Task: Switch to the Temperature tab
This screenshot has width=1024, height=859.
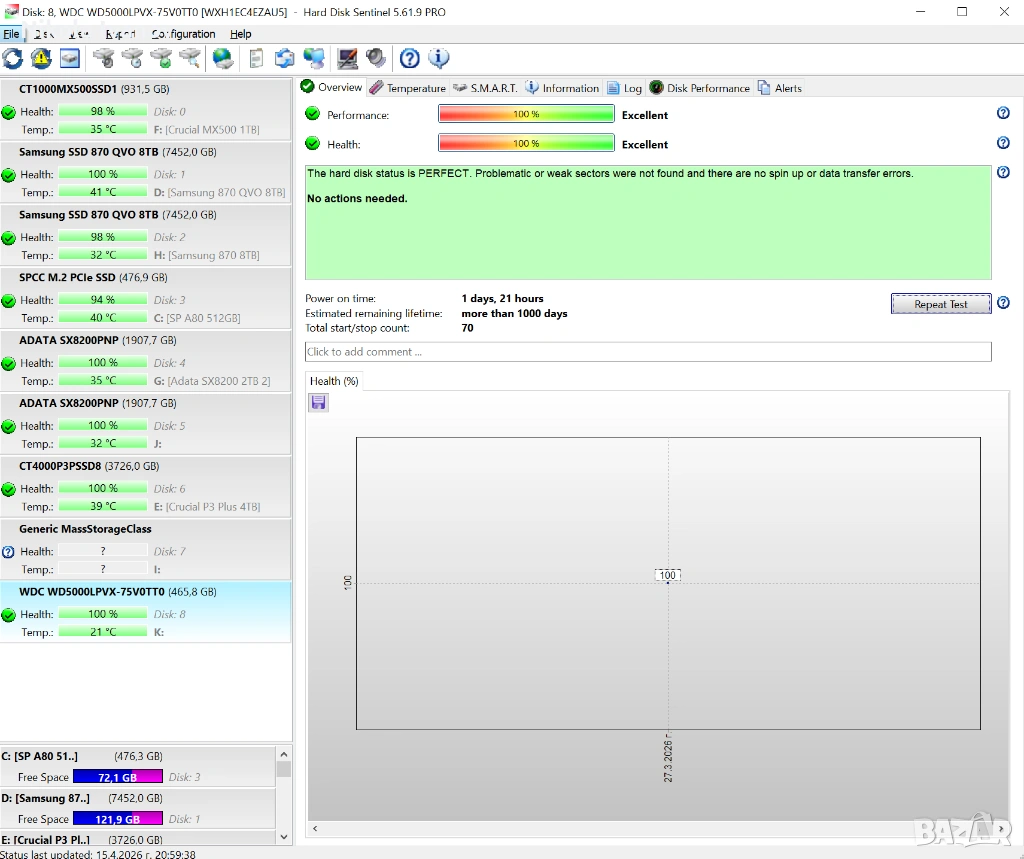Action: click(408, 88)
